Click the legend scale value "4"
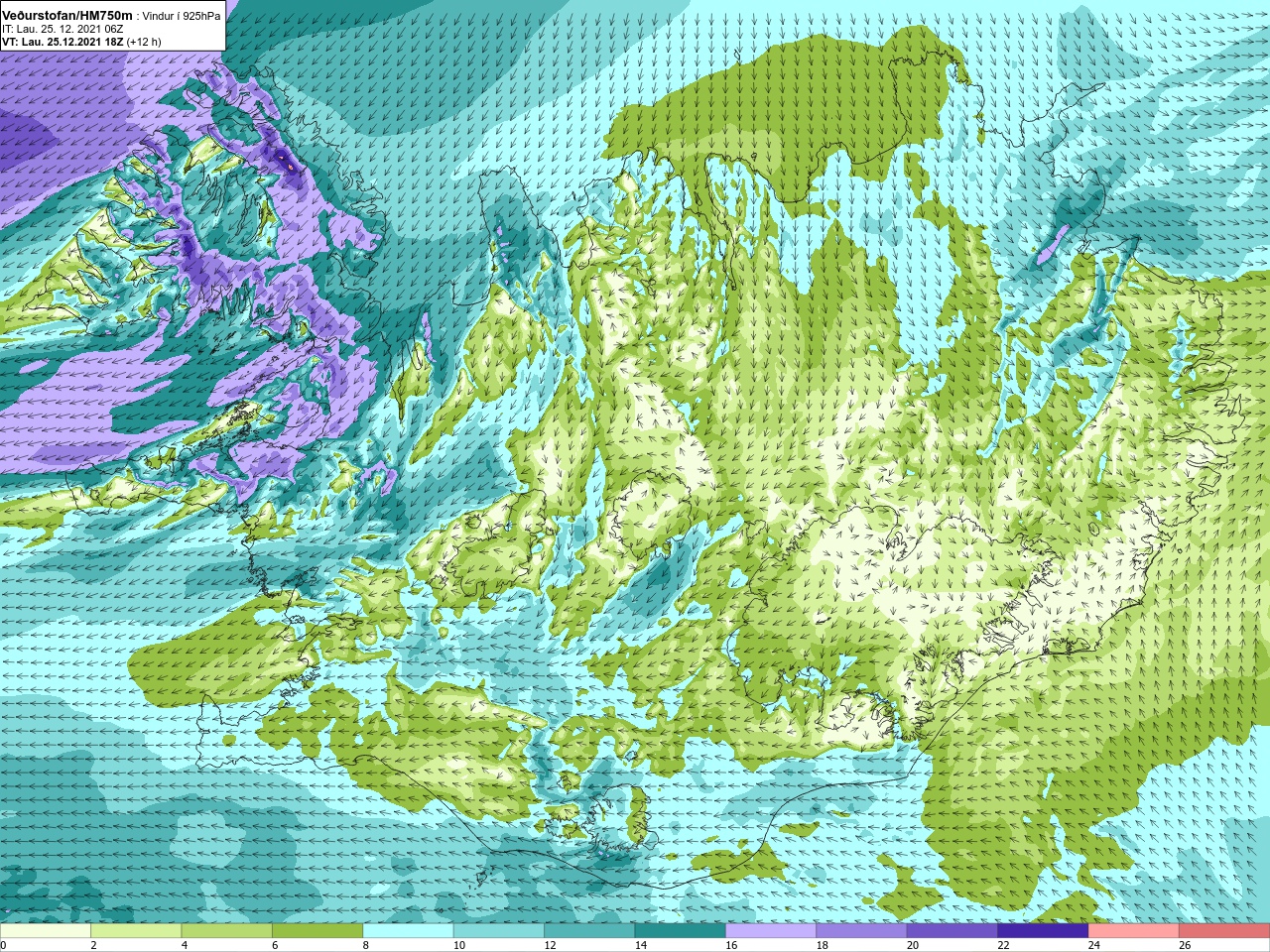 (185, 945)
